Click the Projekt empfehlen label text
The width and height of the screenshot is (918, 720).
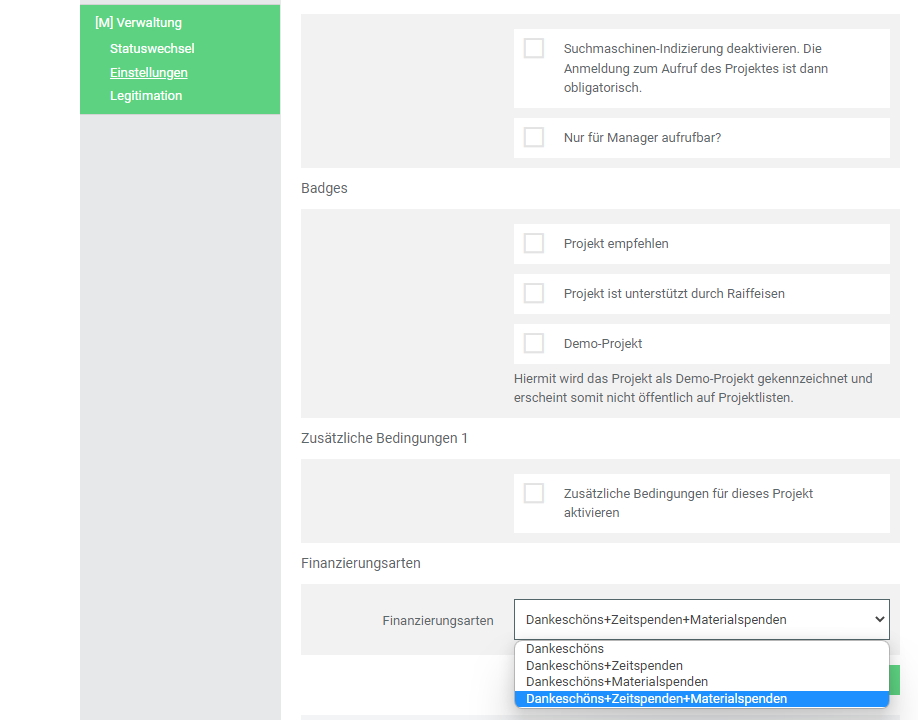point(616,244)
